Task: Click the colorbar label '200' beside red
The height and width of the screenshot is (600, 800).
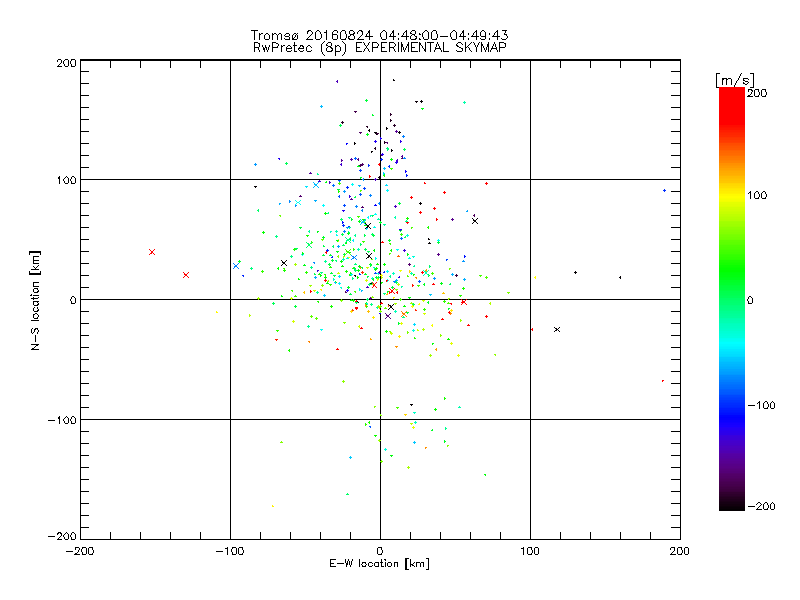Action: coord(757,93)
